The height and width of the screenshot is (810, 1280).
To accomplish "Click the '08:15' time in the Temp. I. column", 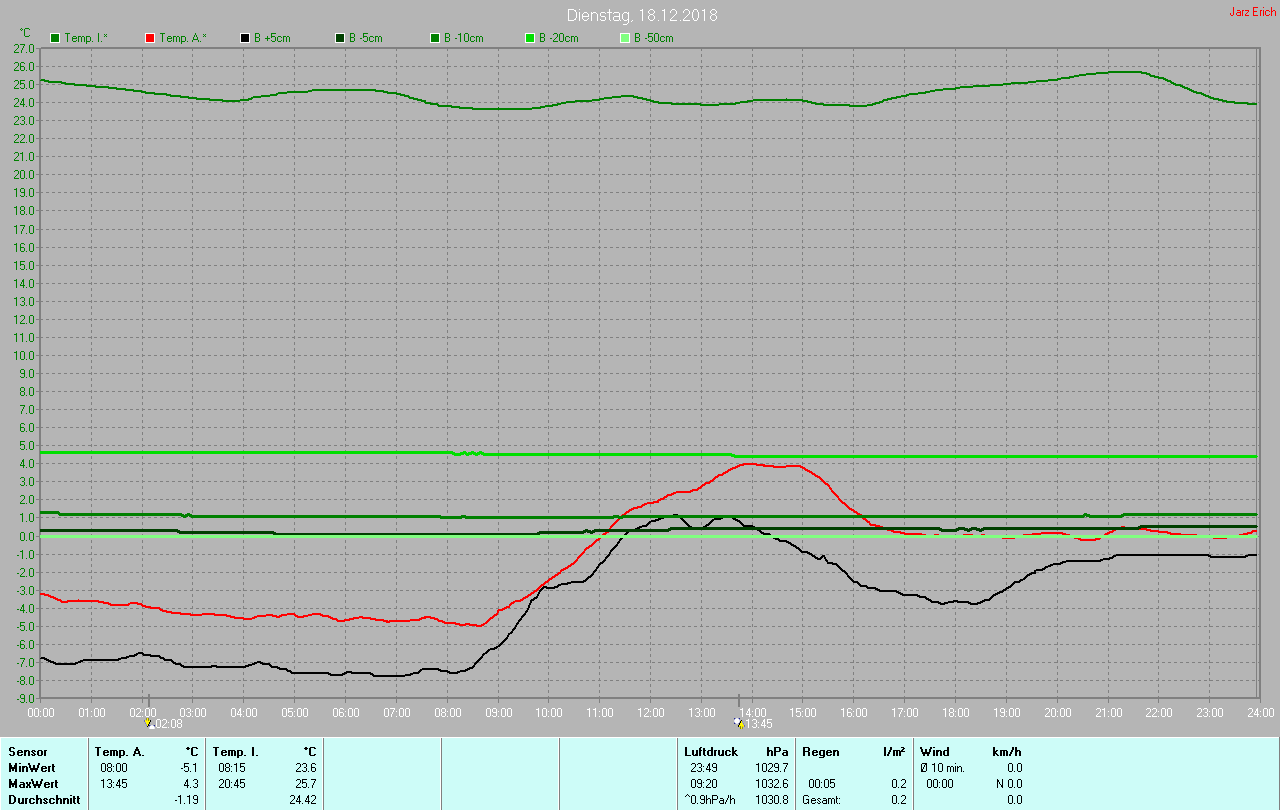I will pyautogui.click(x=232, y=767).
